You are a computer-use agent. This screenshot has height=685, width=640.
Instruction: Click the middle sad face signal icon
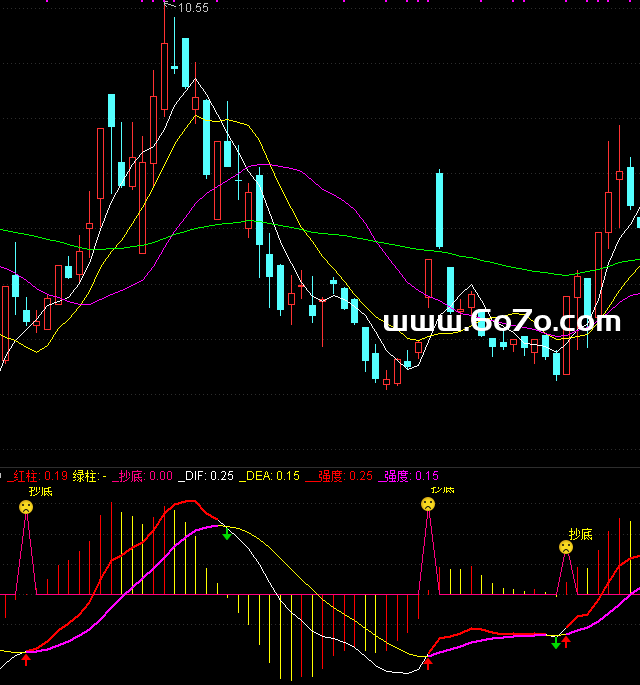428,504
